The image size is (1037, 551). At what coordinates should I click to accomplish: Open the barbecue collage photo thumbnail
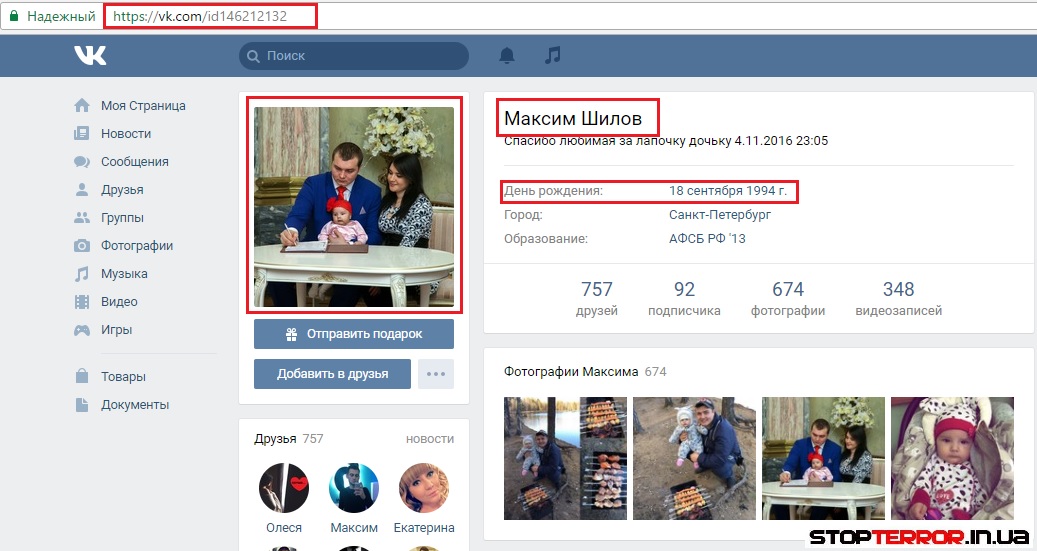[565, 458]
